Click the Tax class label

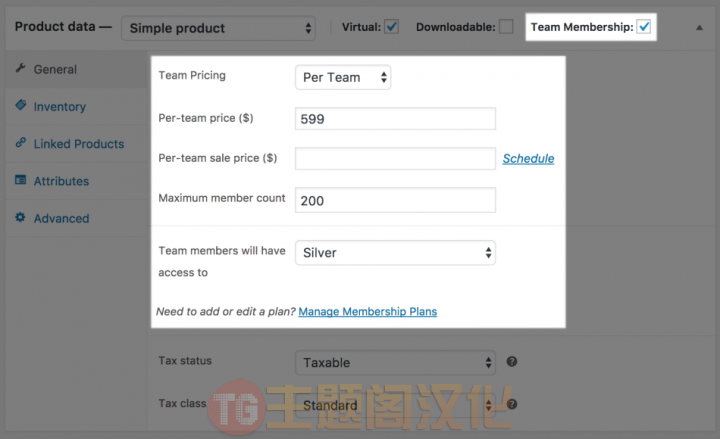[182, 403]
